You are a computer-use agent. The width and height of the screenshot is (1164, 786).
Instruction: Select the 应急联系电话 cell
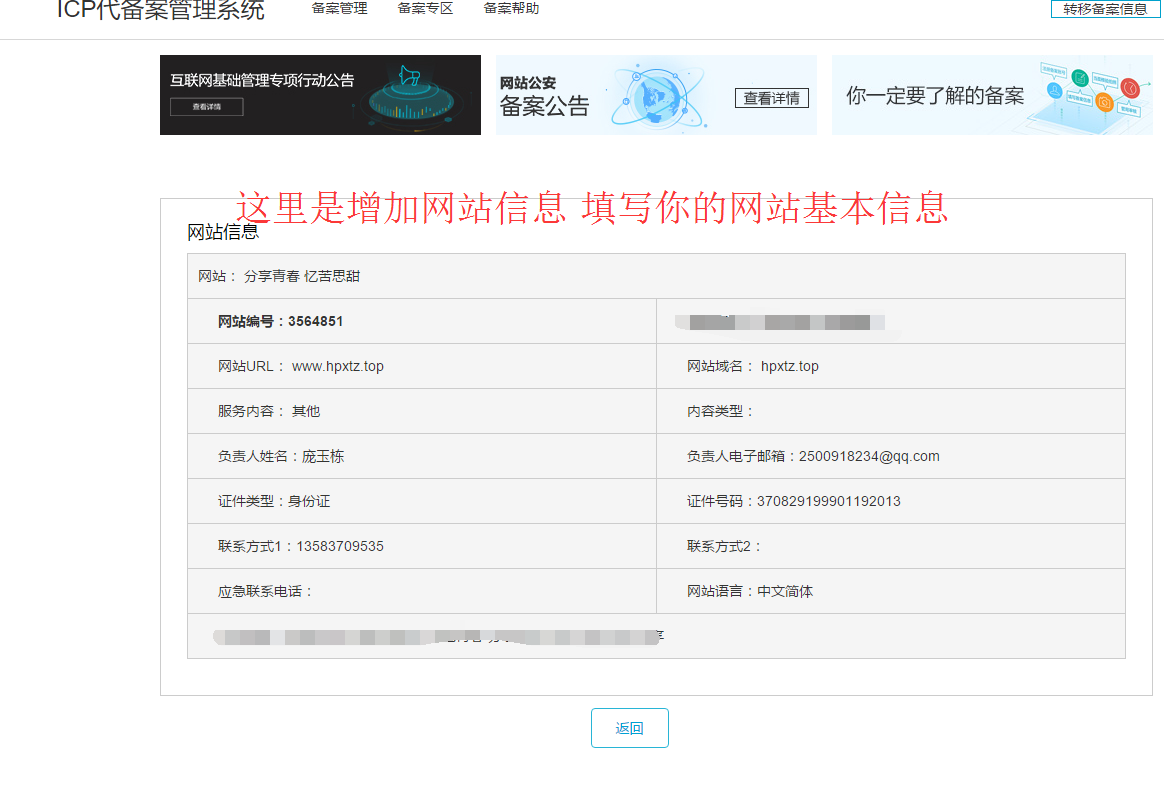pyautogui.click(x=422, y=592)
